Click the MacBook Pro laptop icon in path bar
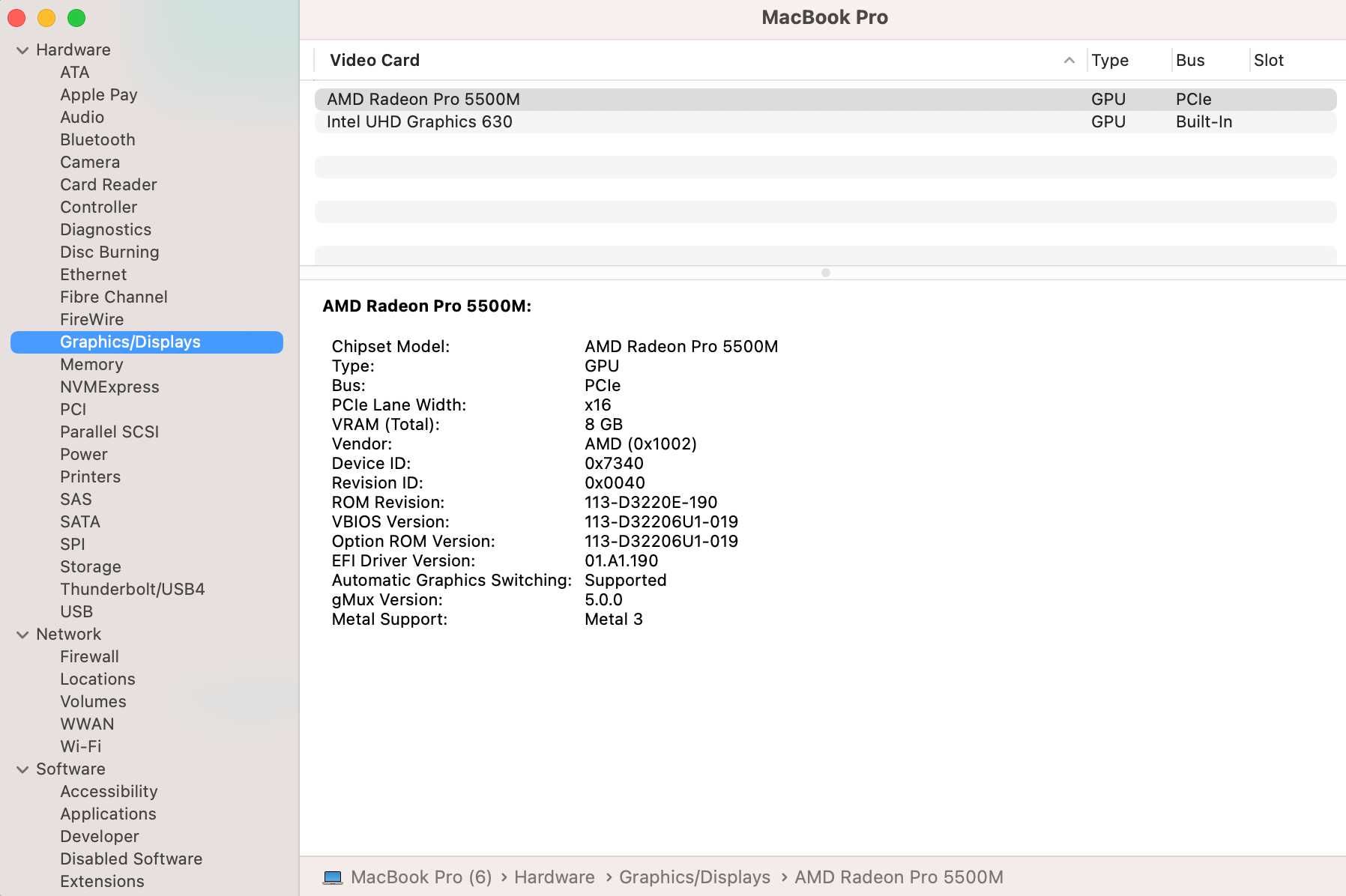Image resolution: width=1346 pixels, height=896 pixels. click(x=333, y=877)
